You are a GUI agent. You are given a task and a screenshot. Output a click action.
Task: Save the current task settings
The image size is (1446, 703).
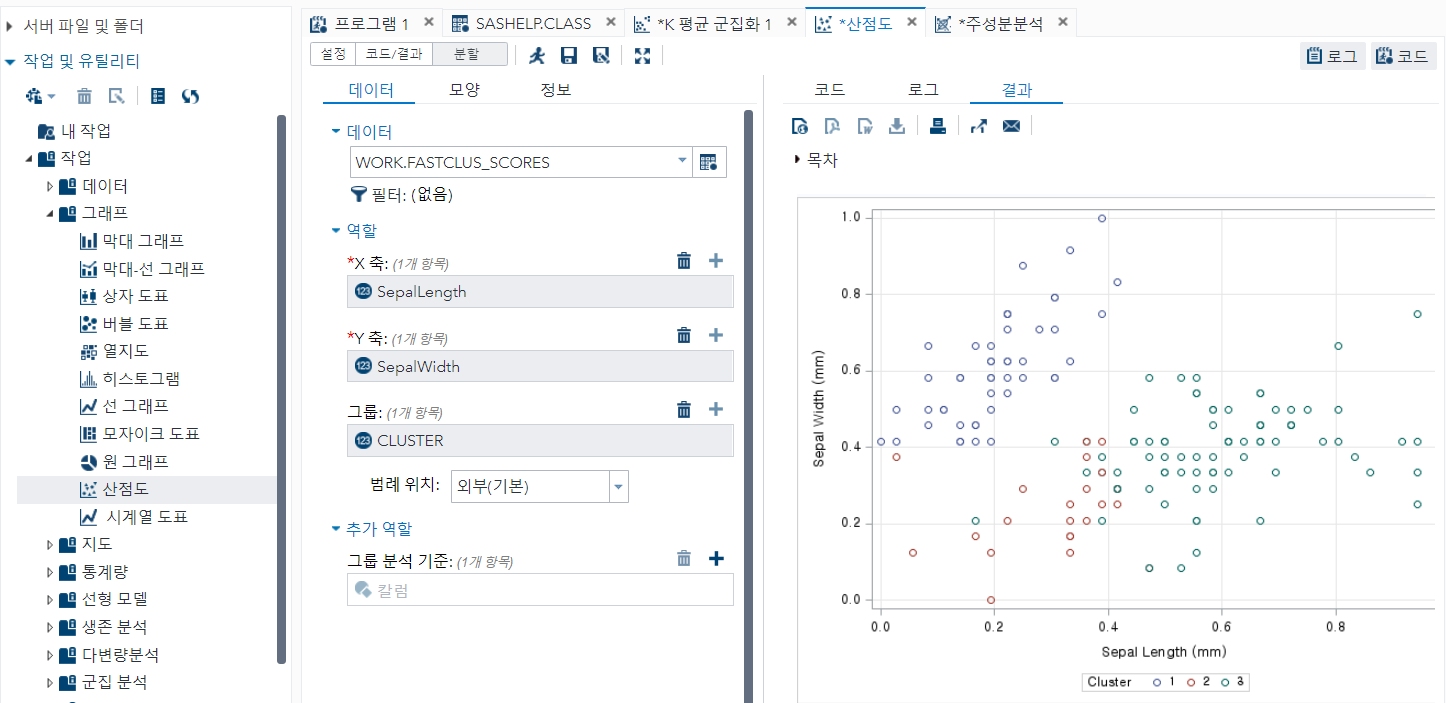click(569, 55)
